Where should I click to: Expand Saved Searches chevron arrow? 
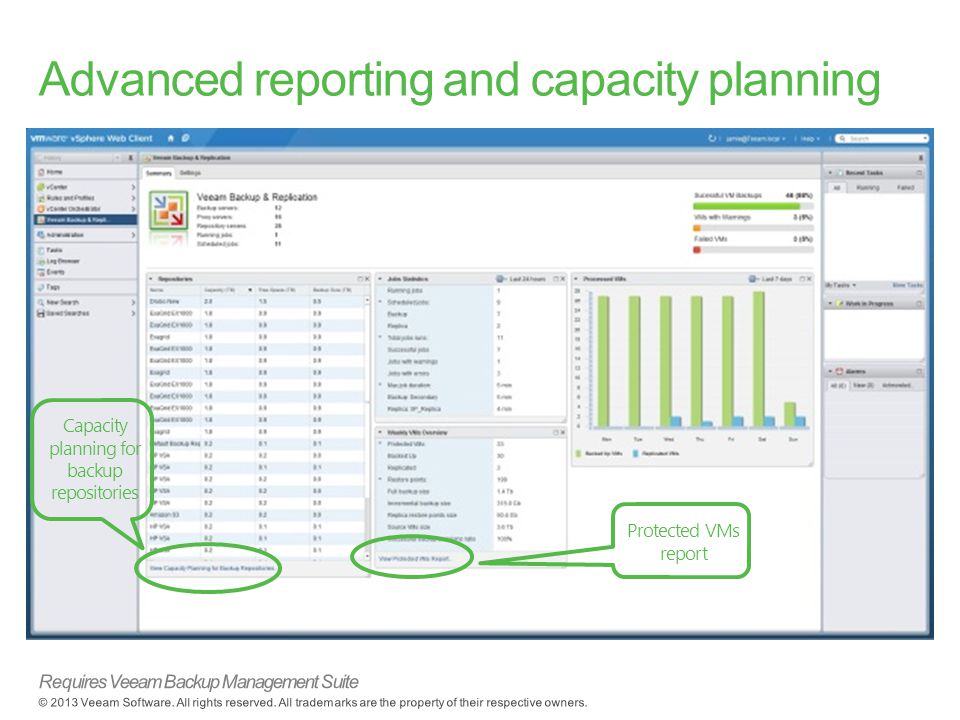pos(133,313)
